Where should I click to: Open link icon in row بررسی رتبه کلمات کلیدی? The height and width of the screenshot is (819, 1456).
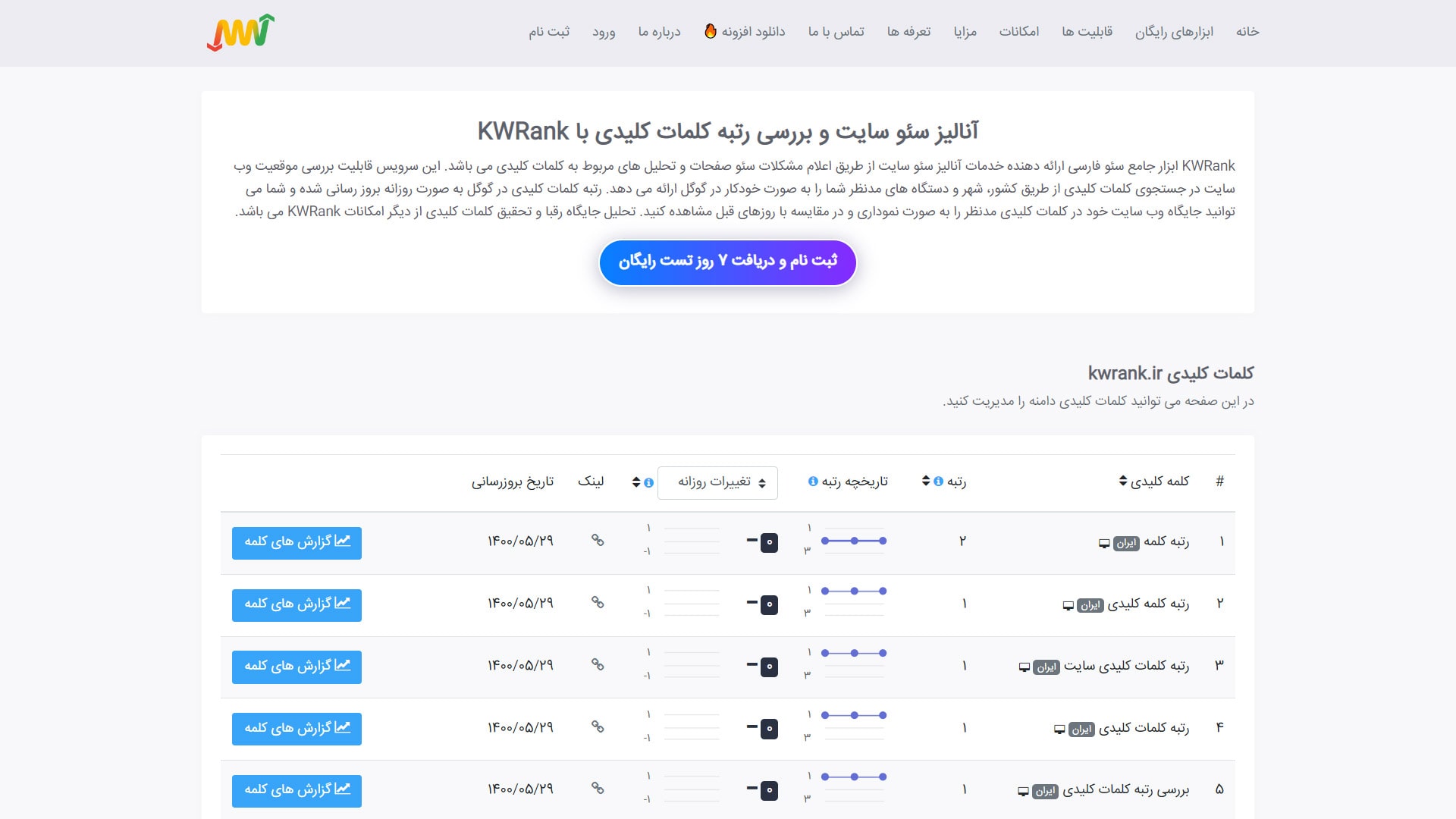click(598, 788)
